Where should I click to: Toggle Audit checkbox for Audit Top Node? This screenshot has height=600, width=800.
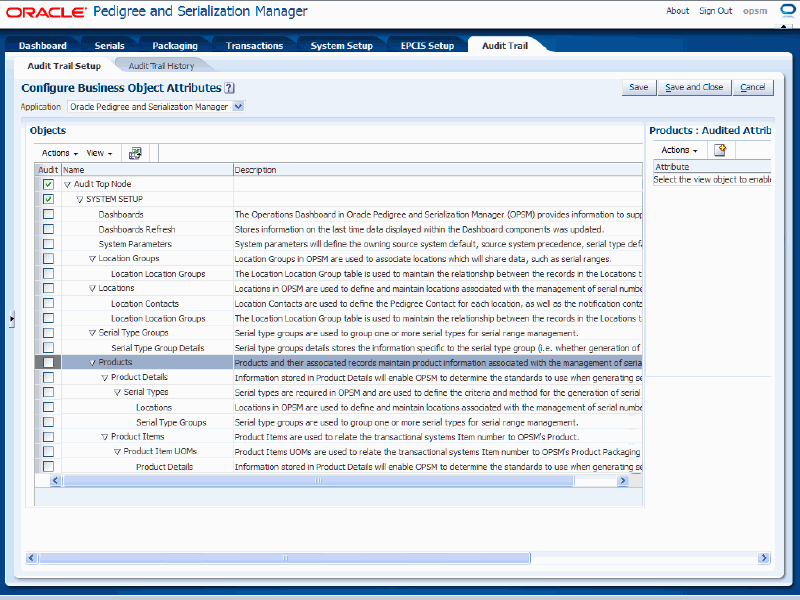(x=48, y=184)
